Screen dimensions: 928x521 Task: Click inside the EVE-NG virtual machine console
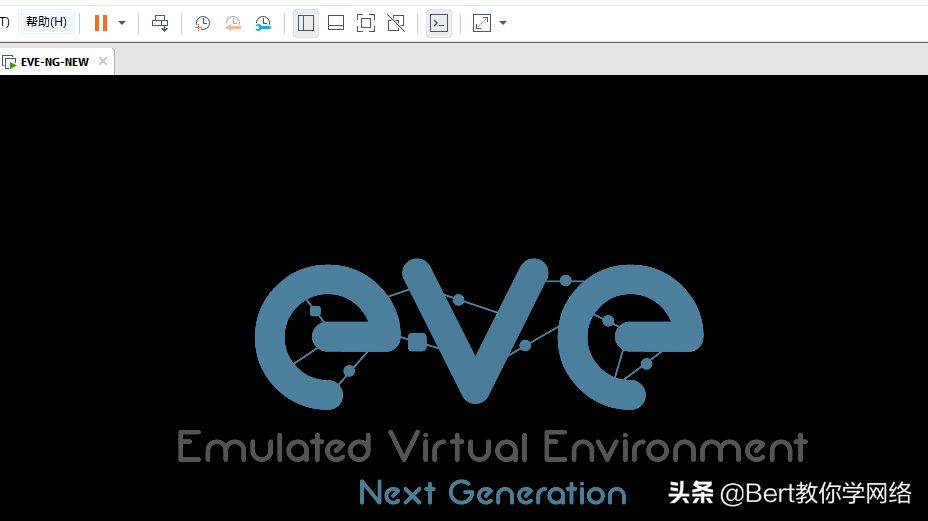pos(464,298)
